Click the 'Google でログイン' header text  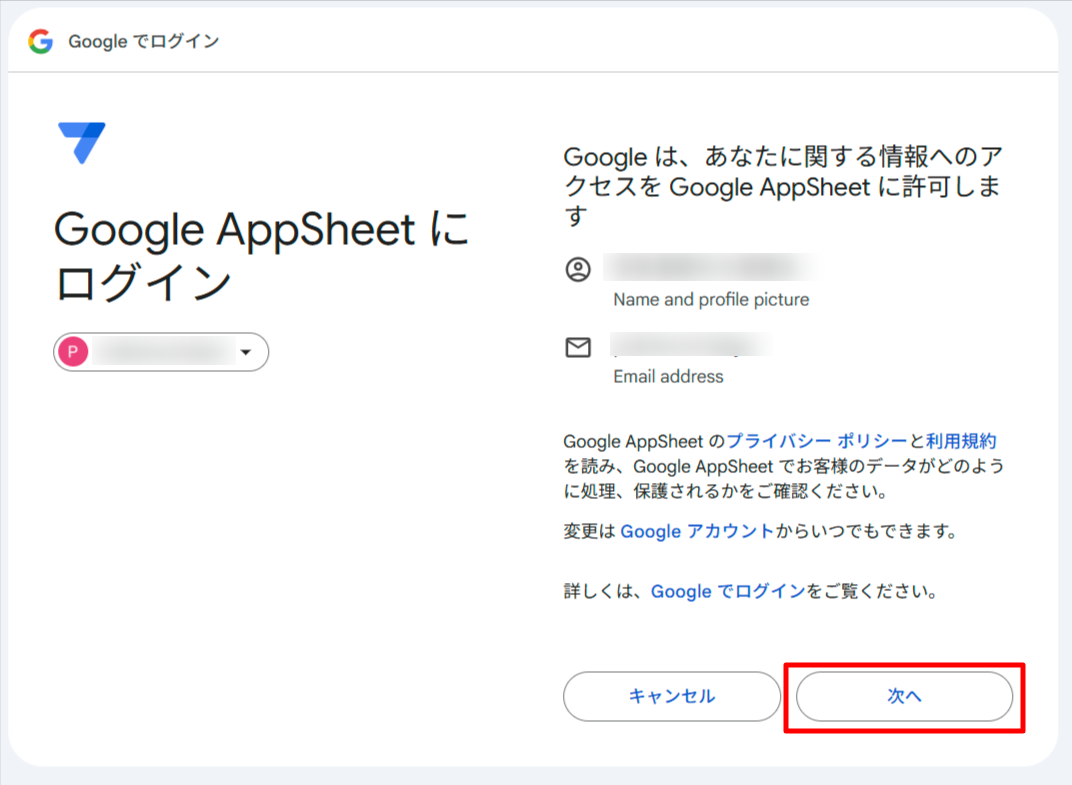coord(144,41)
